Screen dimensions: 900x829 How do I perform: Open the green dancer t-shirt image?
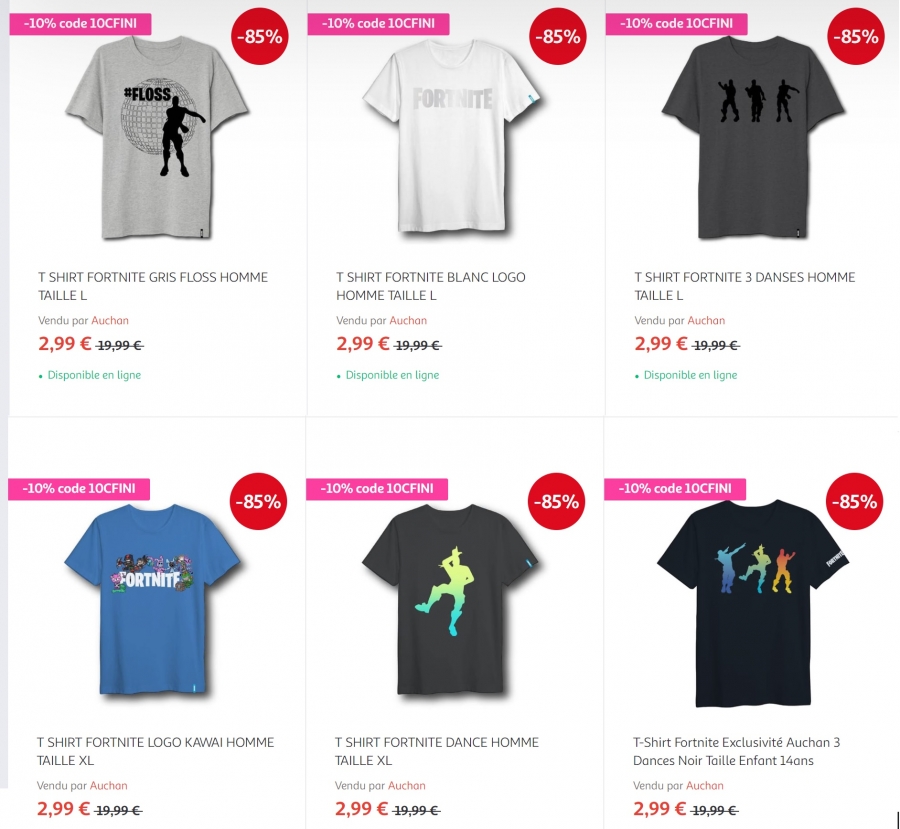click(x=452, y=600)
